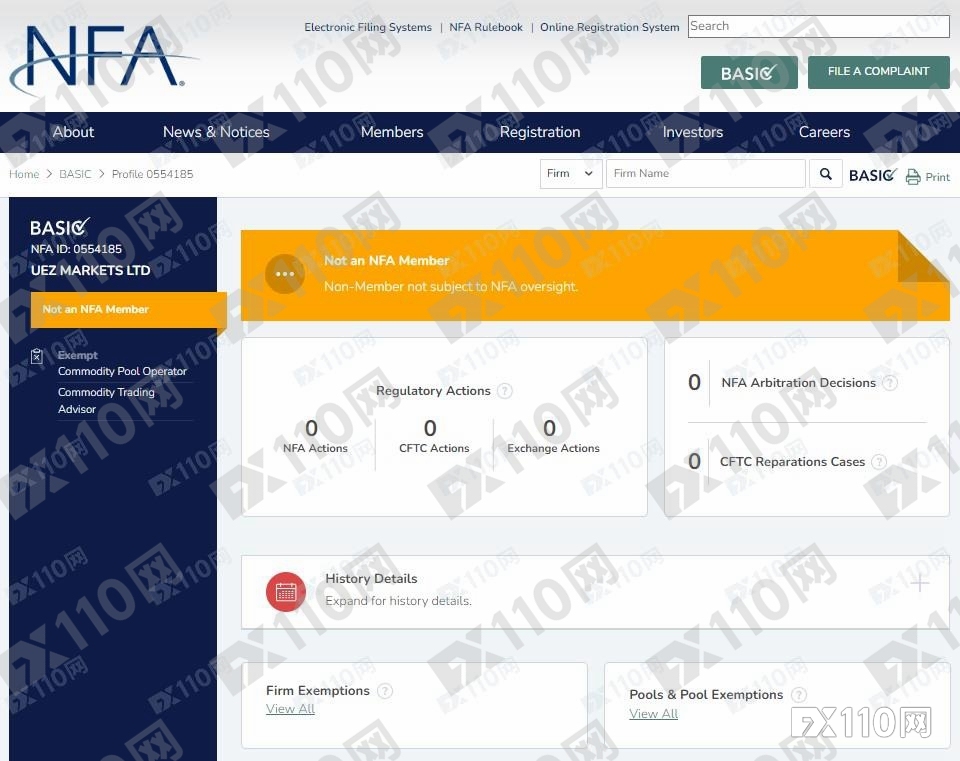
Task: Click the help icon beside NFA Arbitration Decisions
Action: tap(890, 383)
